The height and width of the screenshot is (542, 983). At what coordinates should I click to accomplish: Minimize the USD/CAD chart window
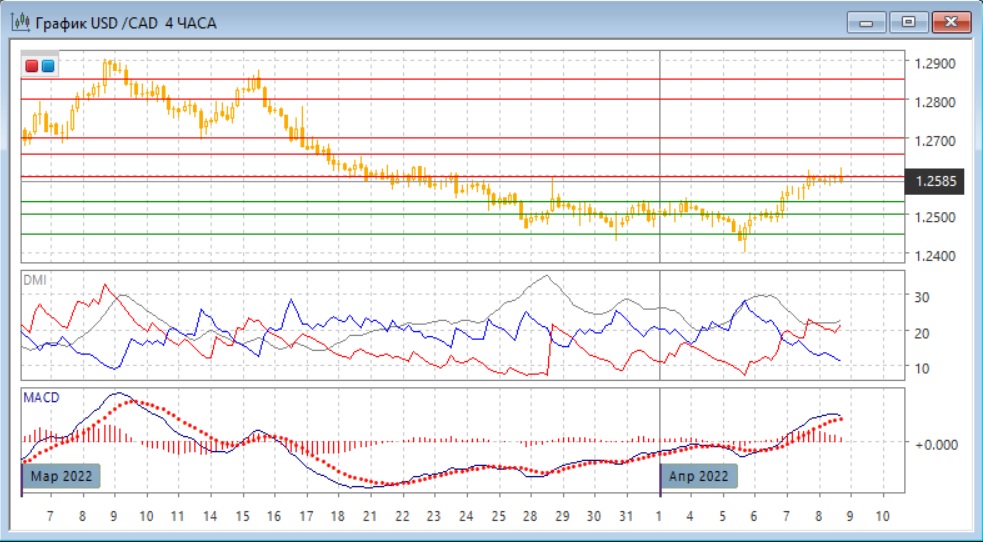pos(866,22)
